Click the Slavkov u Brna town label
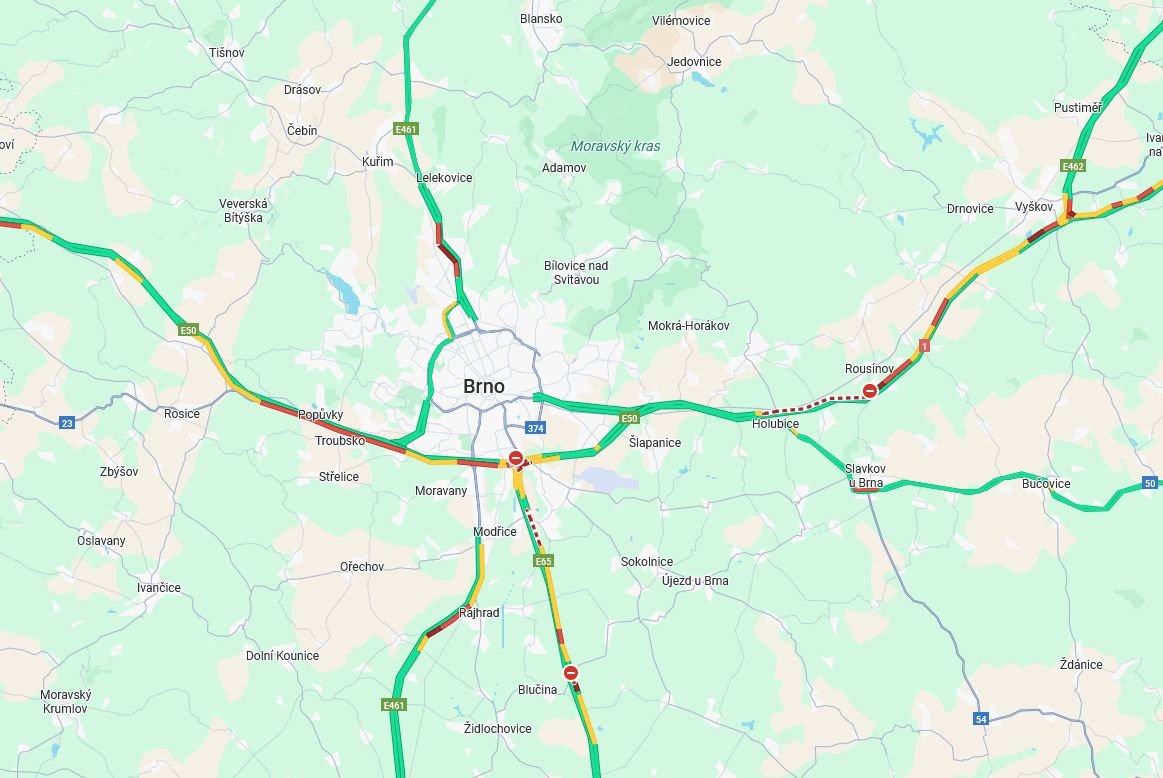This screenshot has width=1163, height=778. (x=865, y=475)
